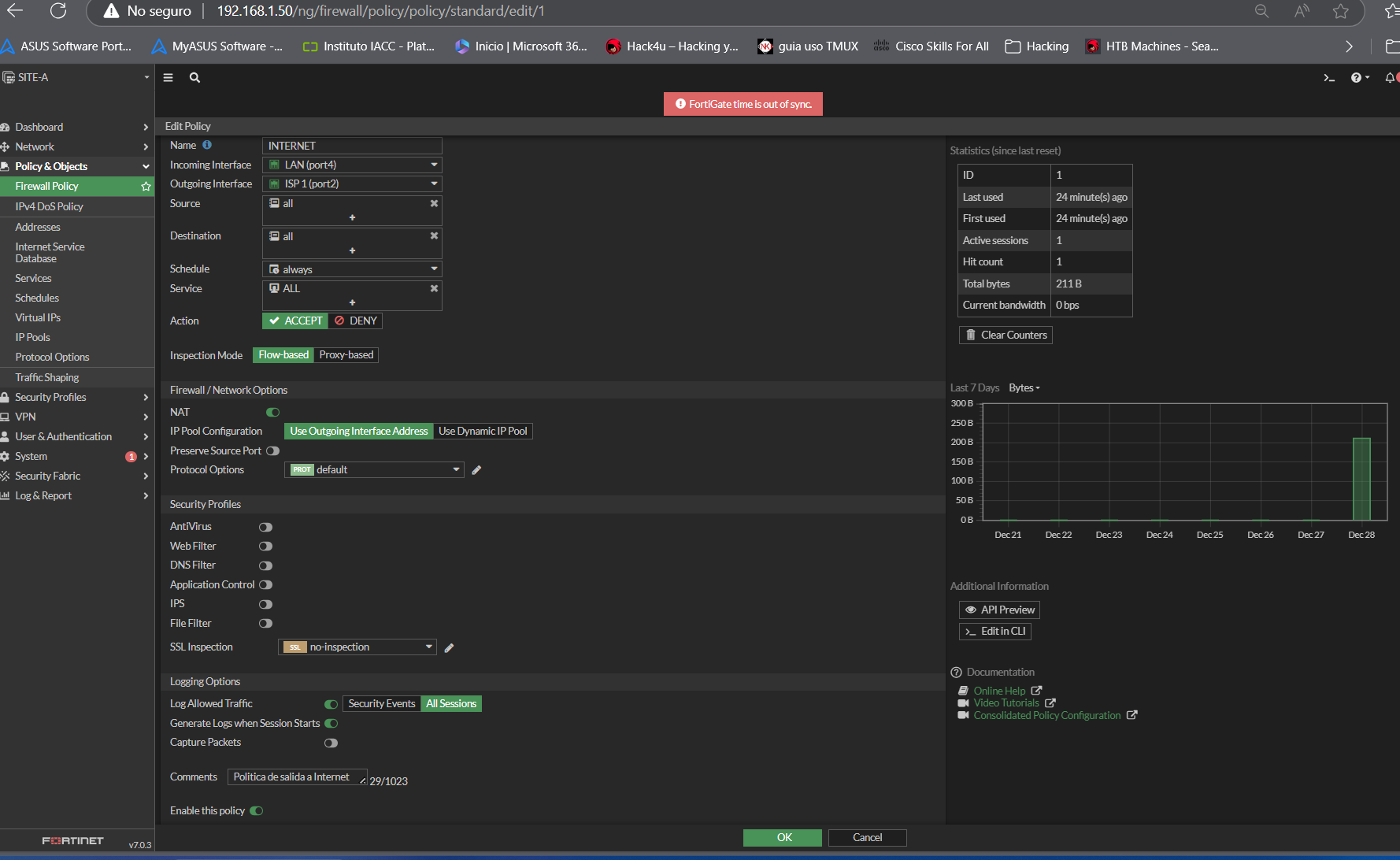
Task: Open the Incoming Interface dropdown
Action: (x=352, y=165)
